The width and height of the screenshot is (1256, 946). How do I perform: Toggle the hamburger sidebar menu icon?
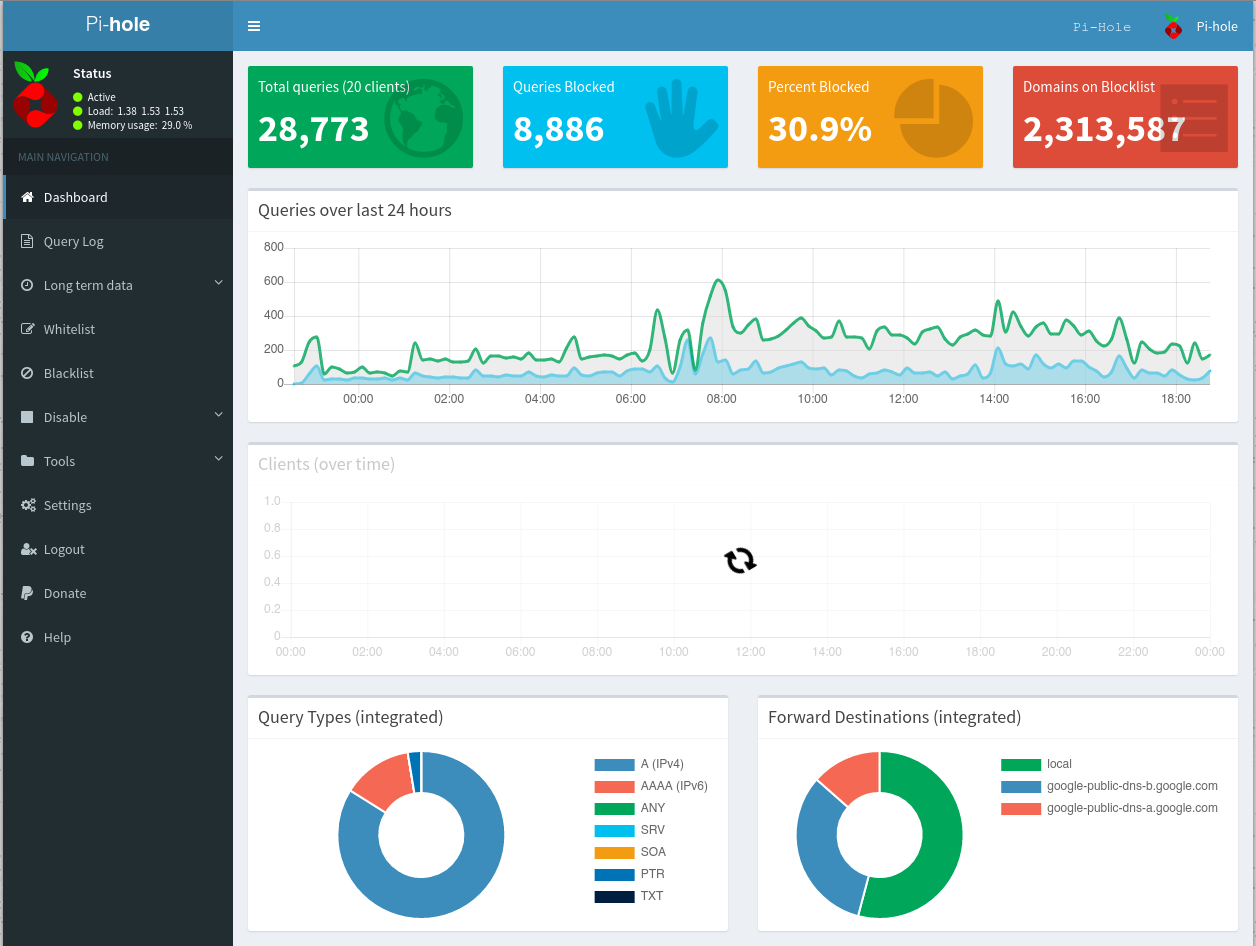tap(254, 26)
